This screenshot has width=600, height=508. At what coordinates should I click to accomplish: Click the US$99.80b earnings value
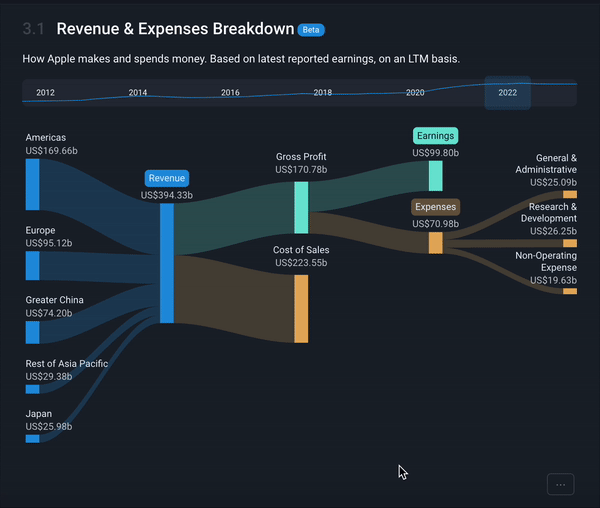(435, 153)
